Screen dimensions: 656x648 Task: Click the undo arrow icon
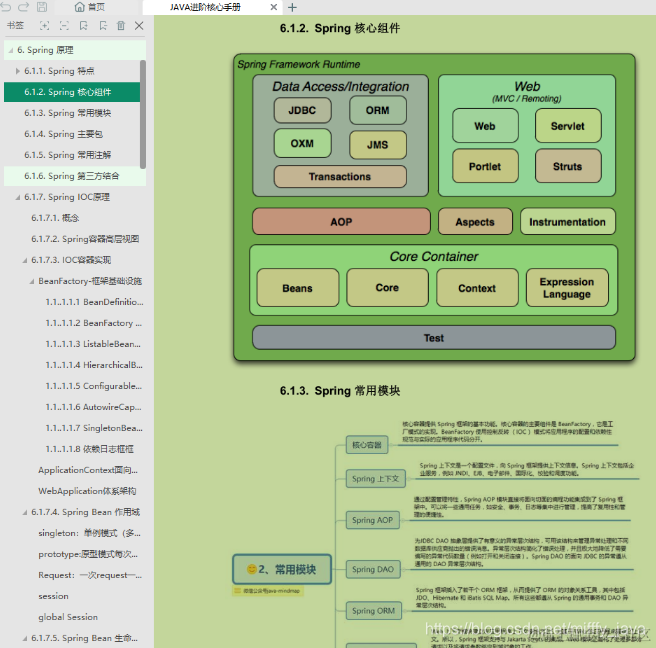click(x=5, y=7)
